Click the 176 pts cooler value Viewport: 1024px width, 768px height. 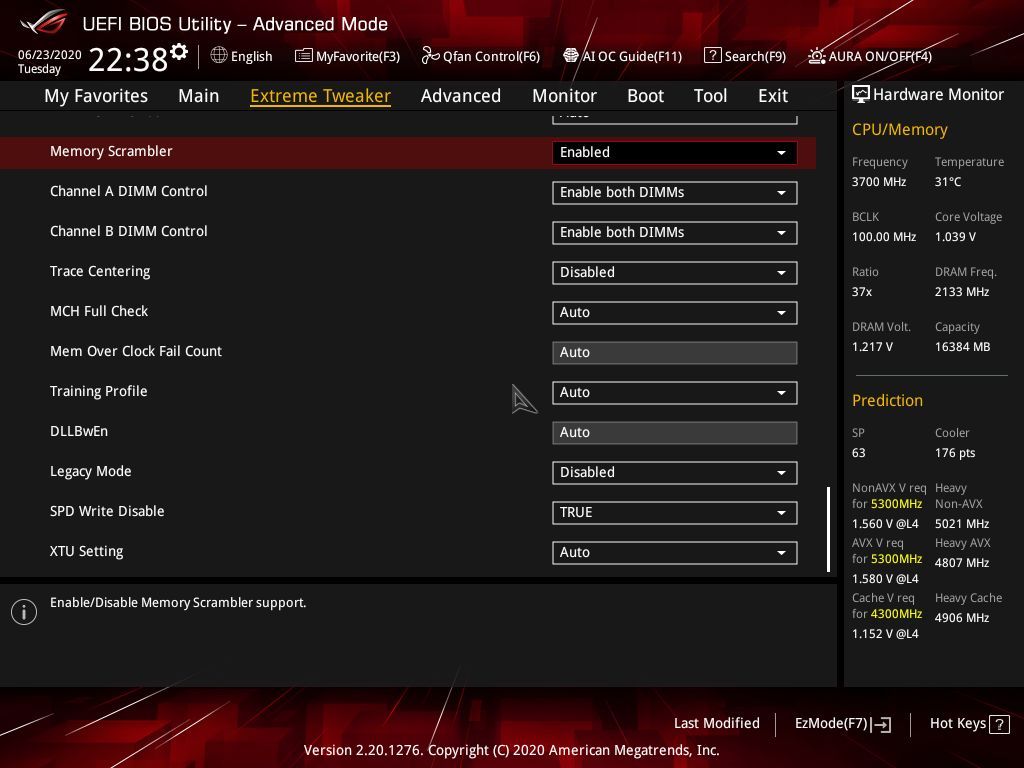point(955,453)
